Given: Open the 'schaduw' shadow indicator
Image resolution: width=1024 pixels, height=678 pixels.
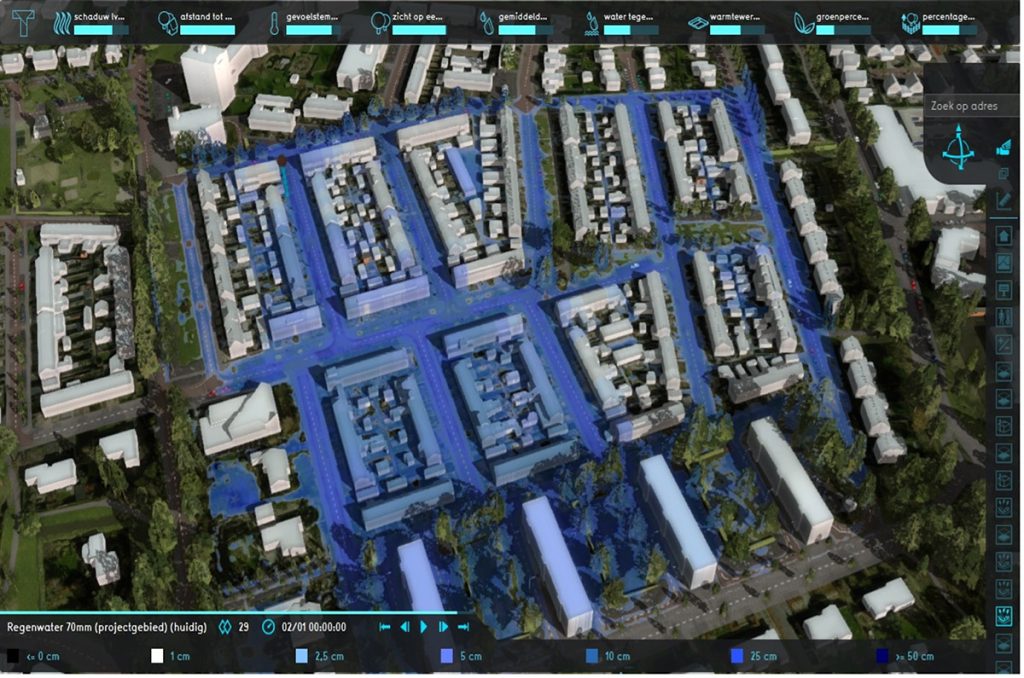Looking at the screenshot, I should click(91, 22).
